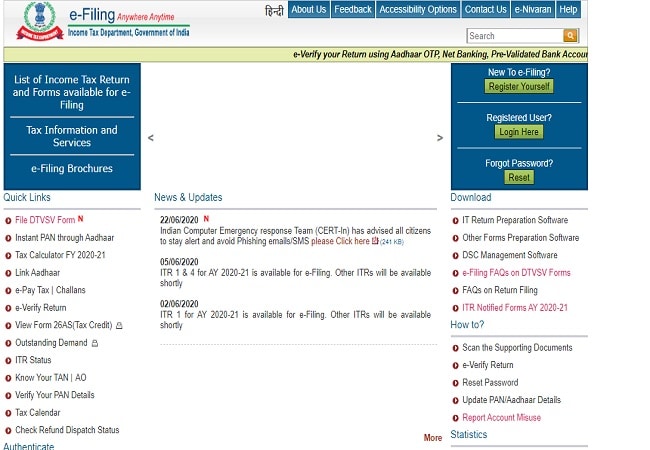
Task: Open e-Filing Brochures panel link
Action: pyautogui.click(x=72, y=169)
